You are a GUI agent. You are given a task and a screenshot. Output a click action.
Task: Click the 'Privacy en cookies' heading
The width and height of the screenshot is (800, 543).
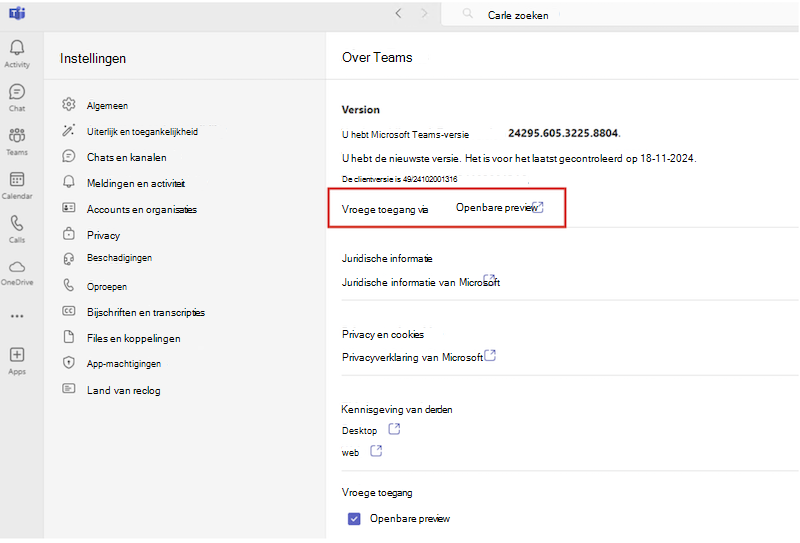click(x=383, y=335)
